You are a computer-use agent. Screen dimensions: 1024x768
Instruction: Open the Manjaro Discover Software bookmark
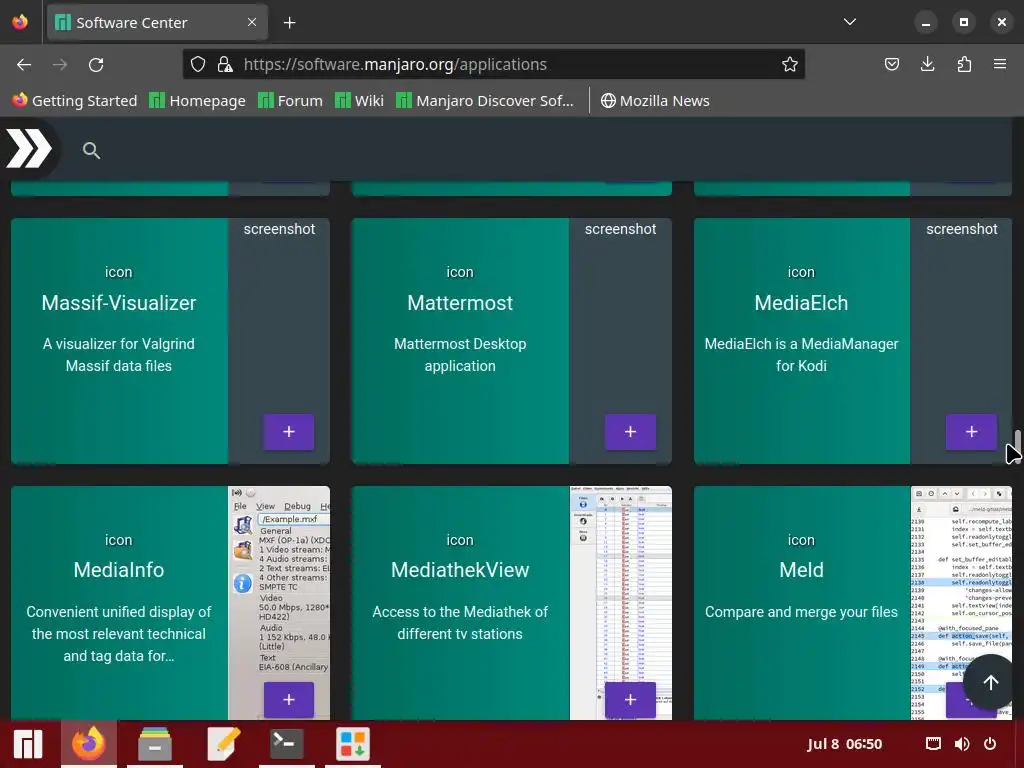point(485,101)
